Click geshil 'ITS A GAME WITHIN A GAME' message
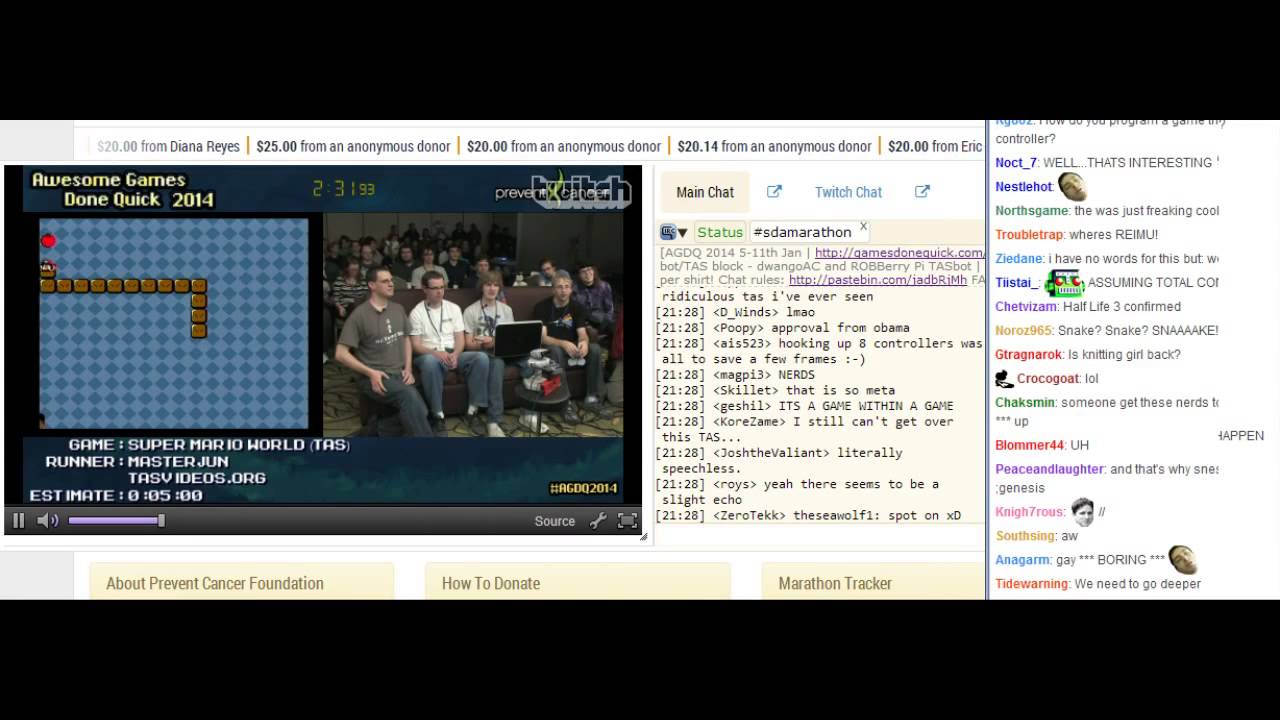 coord(805,406)
